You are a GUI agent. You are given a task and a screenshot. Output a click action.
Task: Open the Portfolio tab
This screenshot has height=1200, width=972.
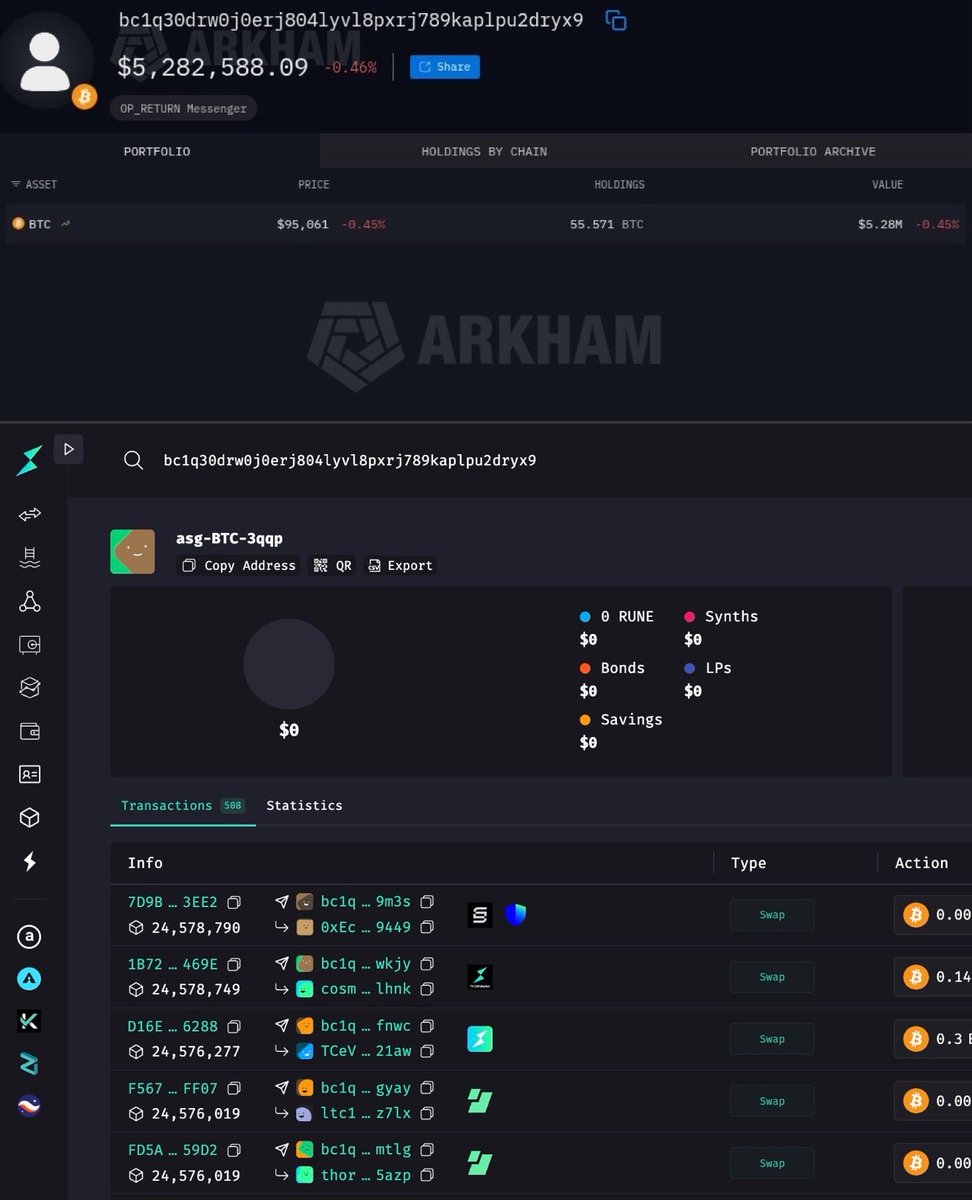pyautogui.click(x=157, y=151)
